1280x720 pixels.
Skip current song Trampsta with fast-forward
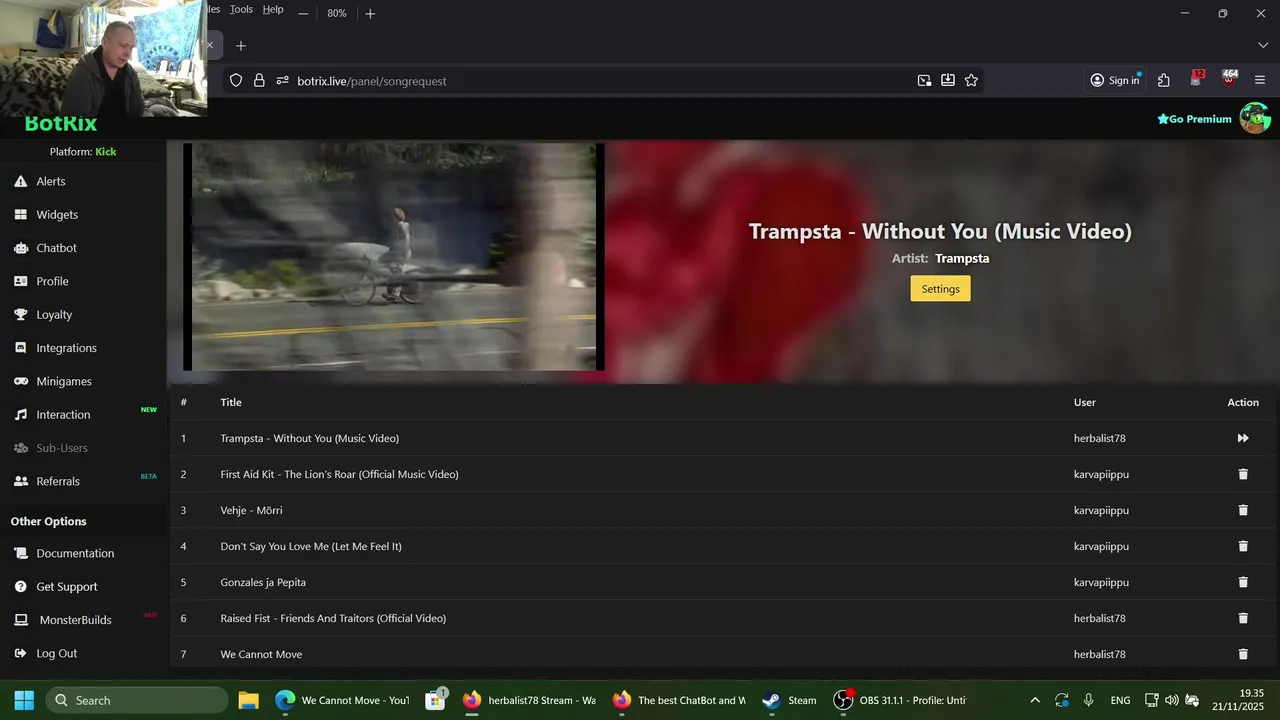coord(1243,438)
